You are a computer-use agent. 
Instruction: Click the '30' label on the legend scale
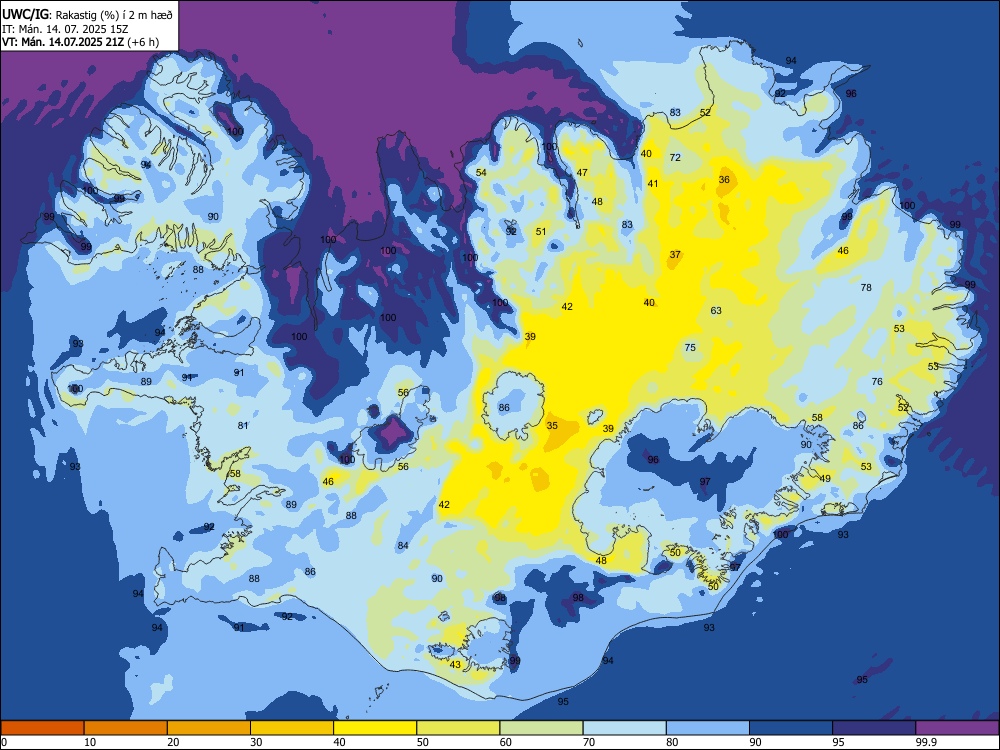256,742
